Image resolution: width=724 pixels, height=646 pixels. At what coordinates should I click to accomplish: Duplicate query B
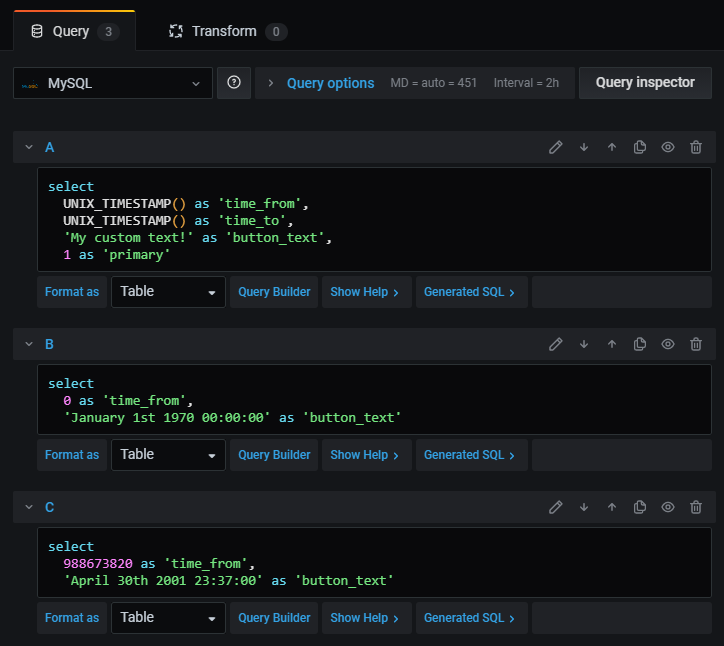point(640,344)
